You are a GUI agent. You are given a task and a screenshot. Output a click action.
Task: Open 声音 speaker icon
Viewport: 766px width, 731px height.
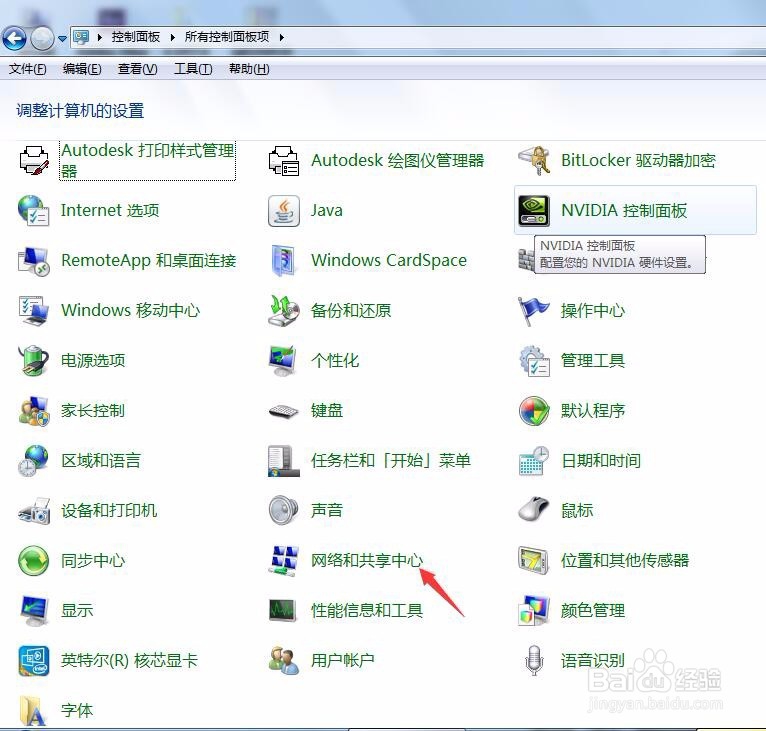click(284, 510)
